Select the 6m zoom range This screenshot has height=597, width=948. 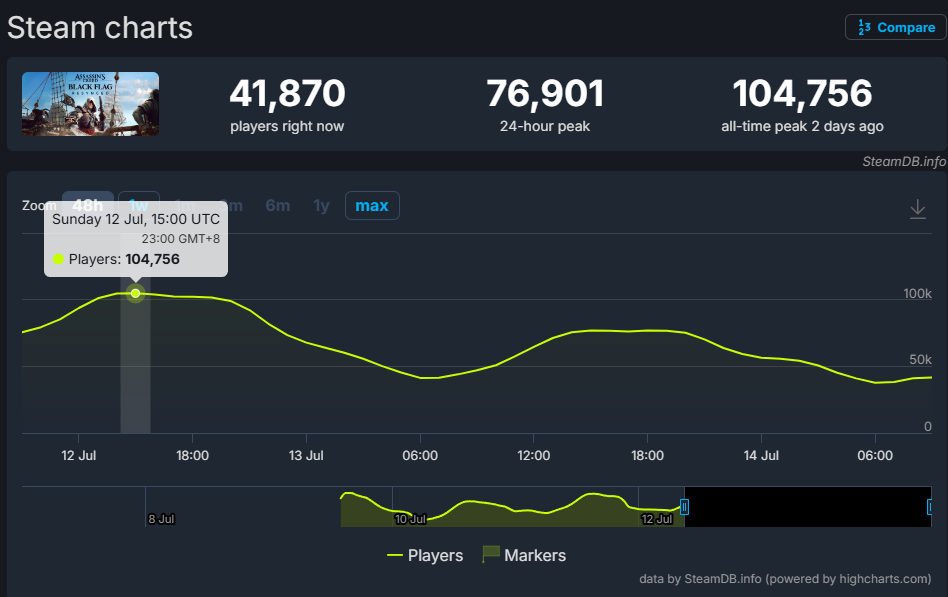[x=278, y=206]
